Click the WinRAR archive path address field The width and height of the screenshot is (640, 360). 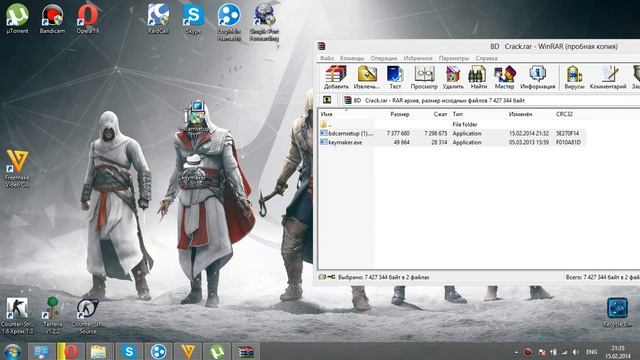coord(490,100)
